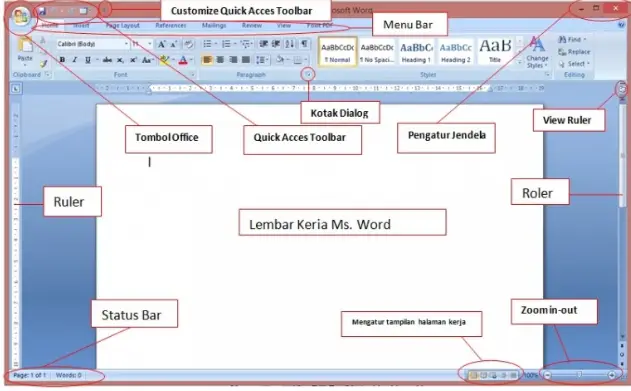Image resolution: width=631 pixels, height=391 pixels.
Task: Toggle Subscript formatting
Action: click(x=120, y=60)
